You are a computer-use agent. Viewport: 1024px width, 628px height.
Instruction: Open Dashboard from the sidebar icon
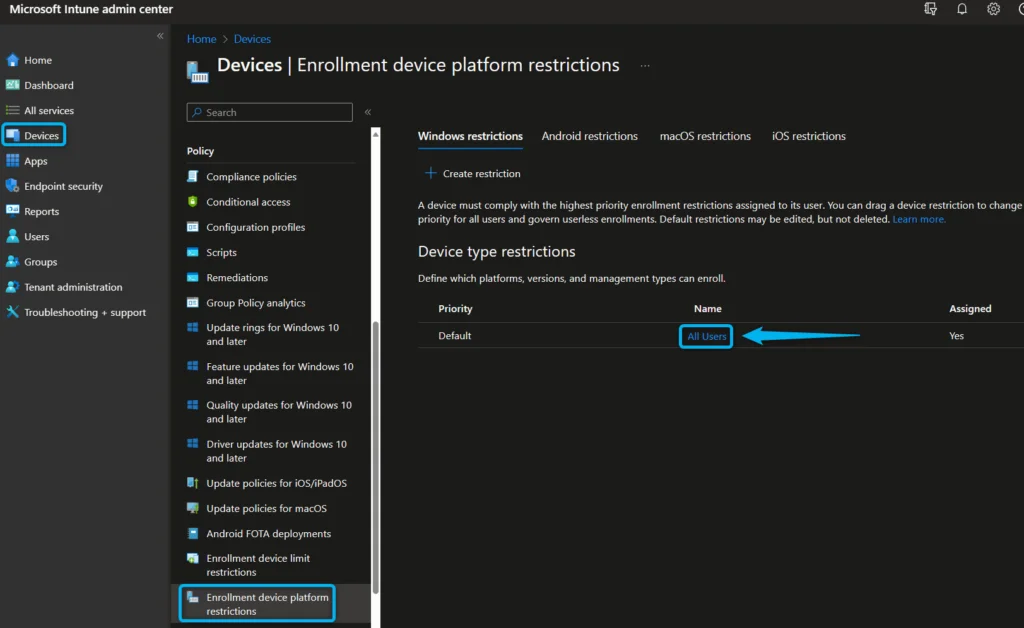13,85
